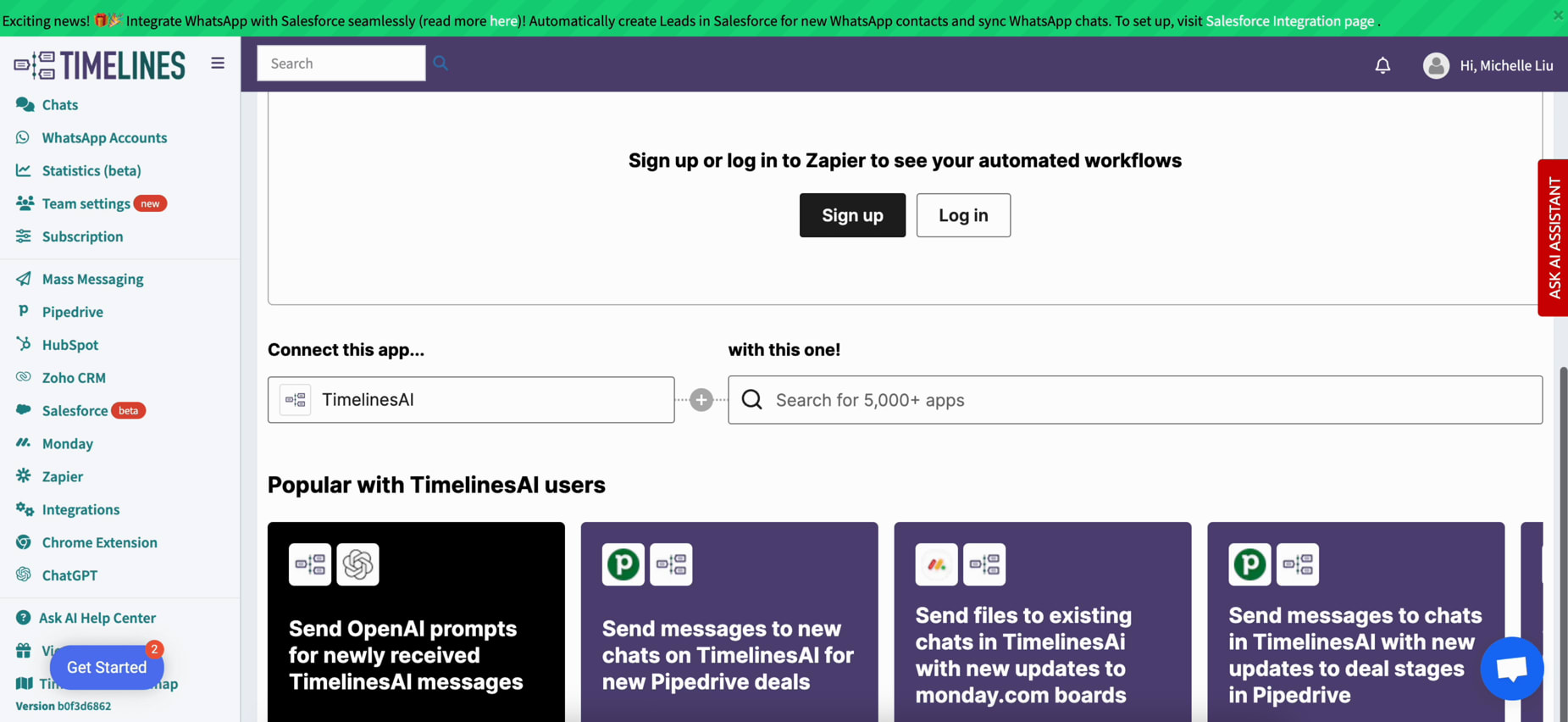This screenshot has width=1568, height=722.
Task: Click the Zapier asterisk icon
Action: coord(24,475)
